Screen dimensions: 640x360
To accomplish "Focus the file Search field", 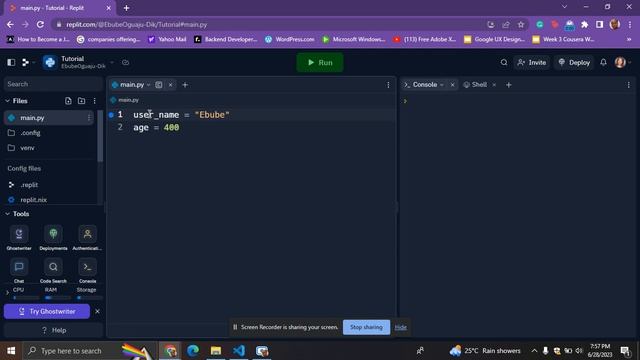I will (x=53, y=84).
